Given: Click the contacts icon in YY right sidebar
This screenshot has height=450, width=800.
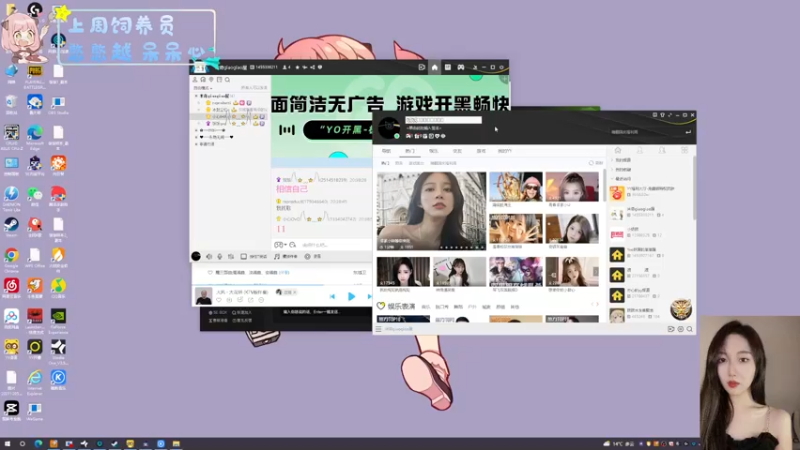Looking at the screenshot, I should [x=640, y=151].
